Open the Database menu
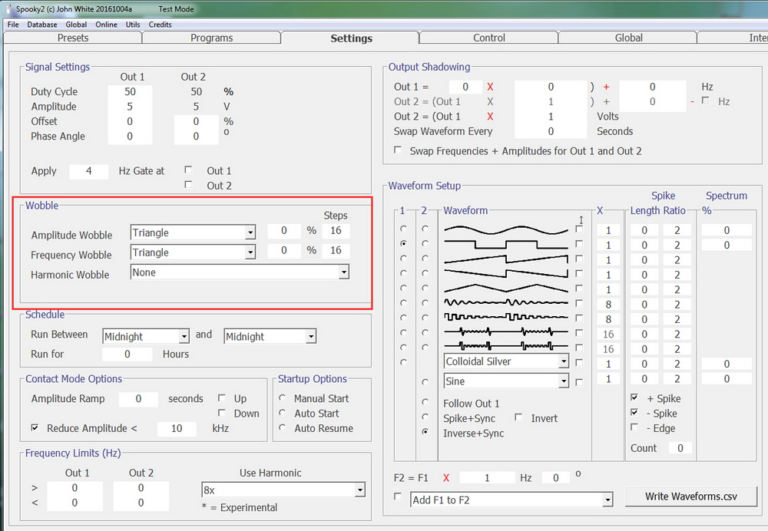This screenshot has width=768, height=531. pos(42,24)
